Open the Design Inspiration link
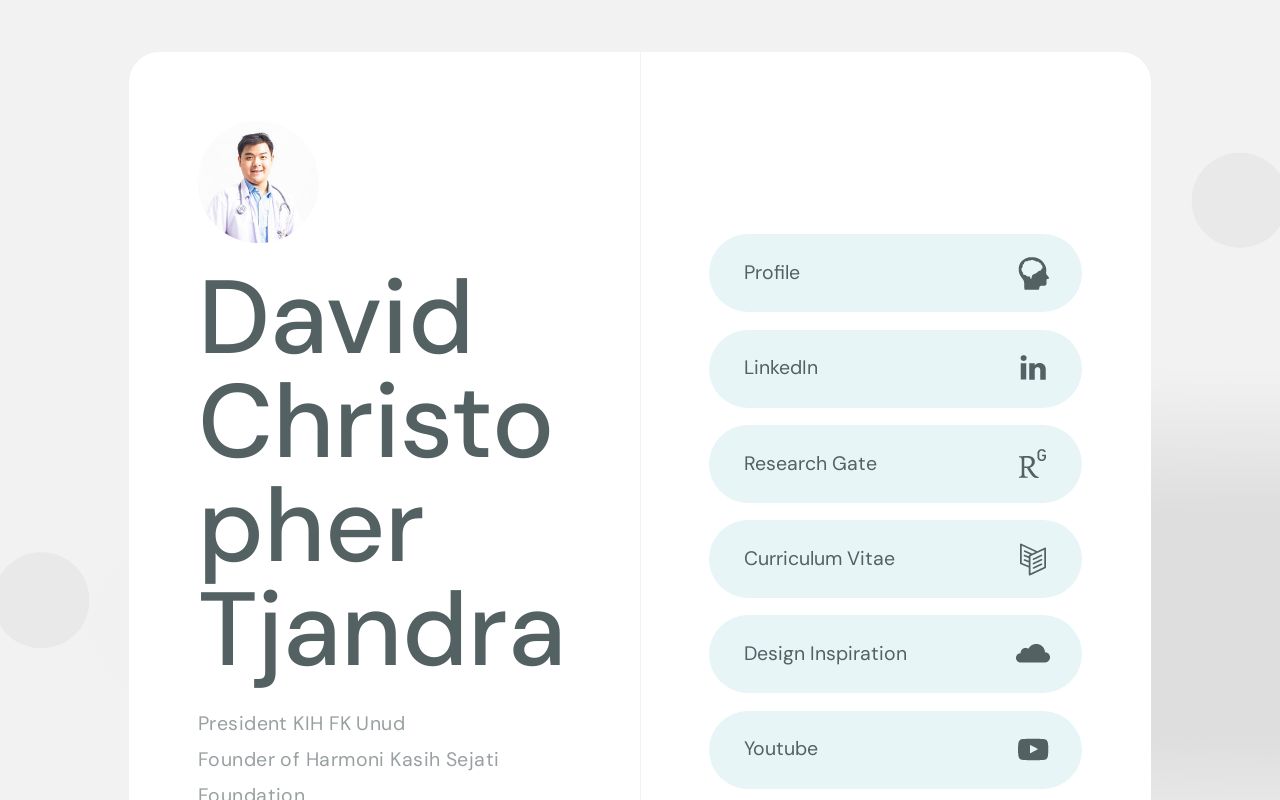 point(895,653)
